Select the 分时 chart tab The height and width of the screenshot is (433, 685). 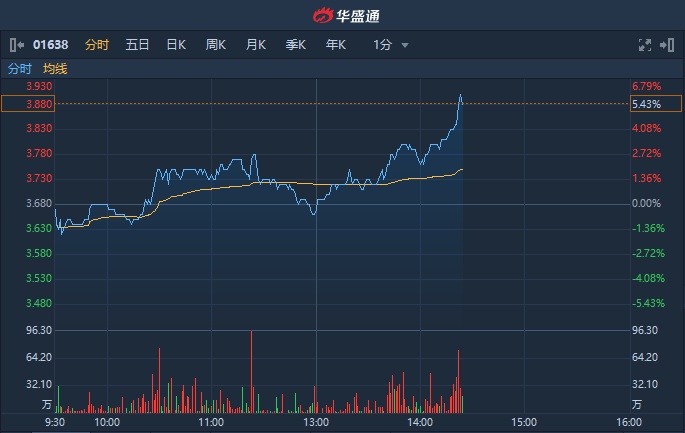(97, 45)
